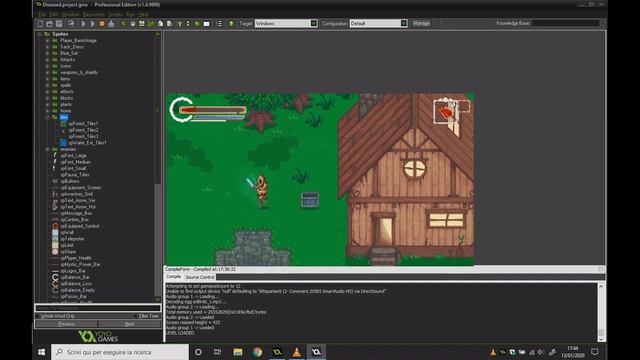This screenshot has width=640, height=360.
Task: Click the resource search input field
Action: [x=98, y=308]
